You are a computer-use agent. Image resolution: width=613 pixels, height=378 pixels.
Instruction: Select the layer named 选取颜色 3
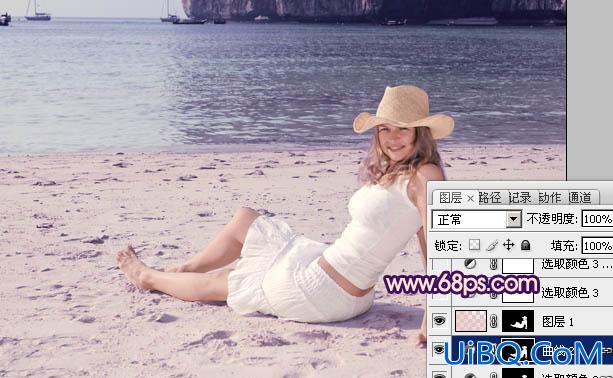pyautogui.click(x=570, y=293)
